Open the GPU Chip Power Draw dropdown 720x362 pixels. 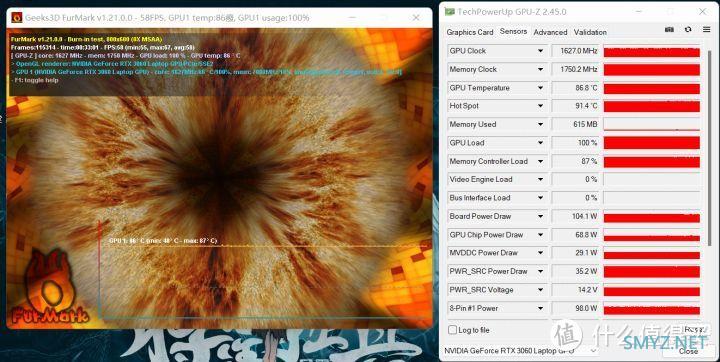pyautogui.click(x=540, y=235)
